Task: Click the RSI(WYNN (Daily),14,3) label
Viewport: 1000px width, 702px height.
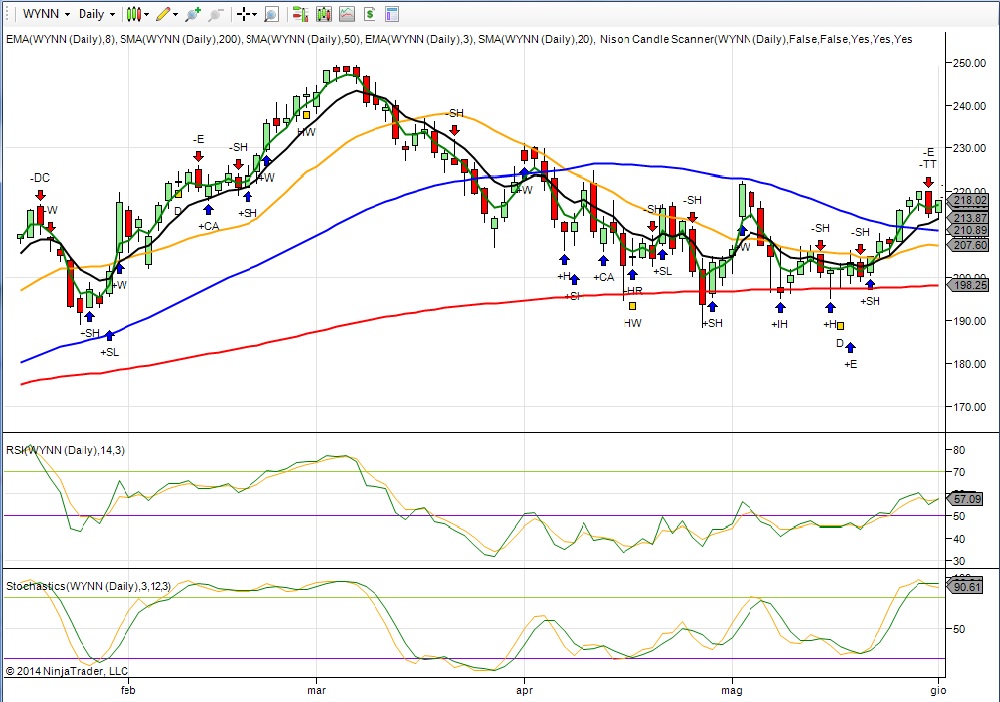Action: tap(66, 450)
